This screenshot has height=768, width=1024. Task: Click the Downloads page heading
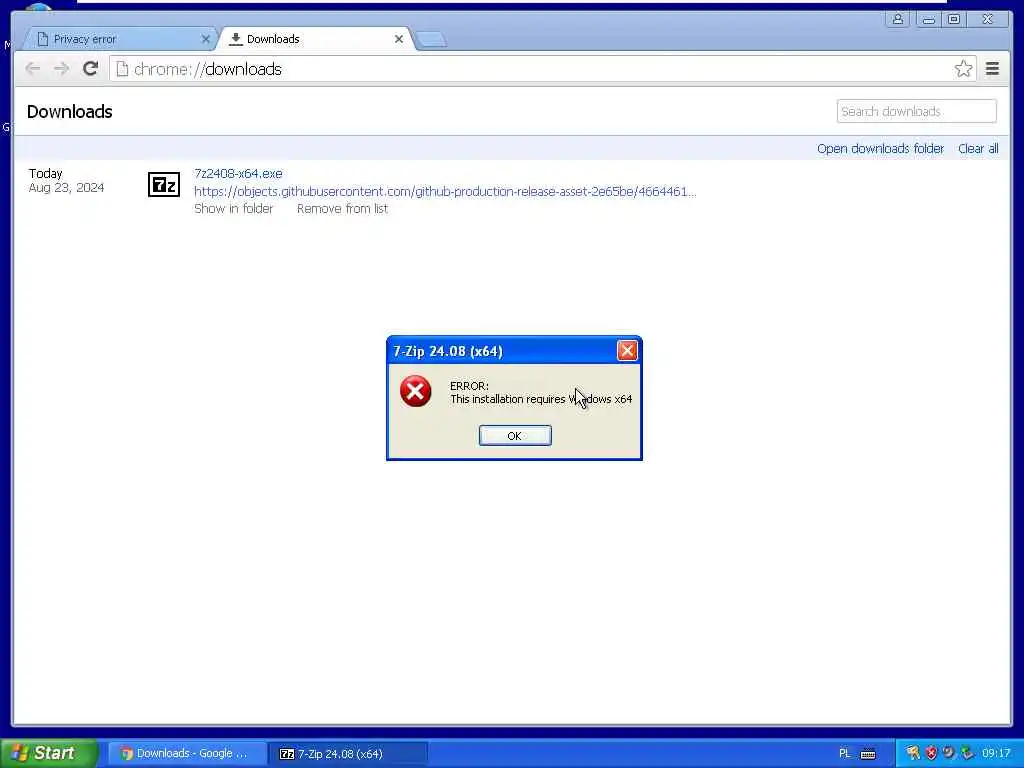(x=70, y=112)
